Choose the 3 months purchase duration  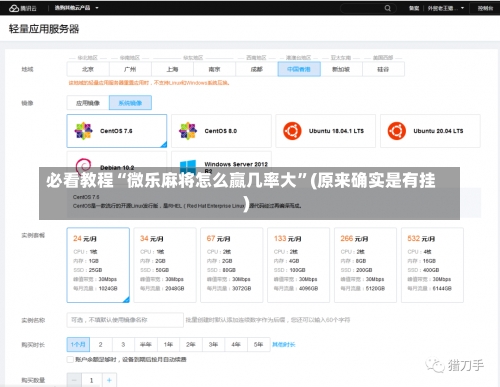pos(123,344)
